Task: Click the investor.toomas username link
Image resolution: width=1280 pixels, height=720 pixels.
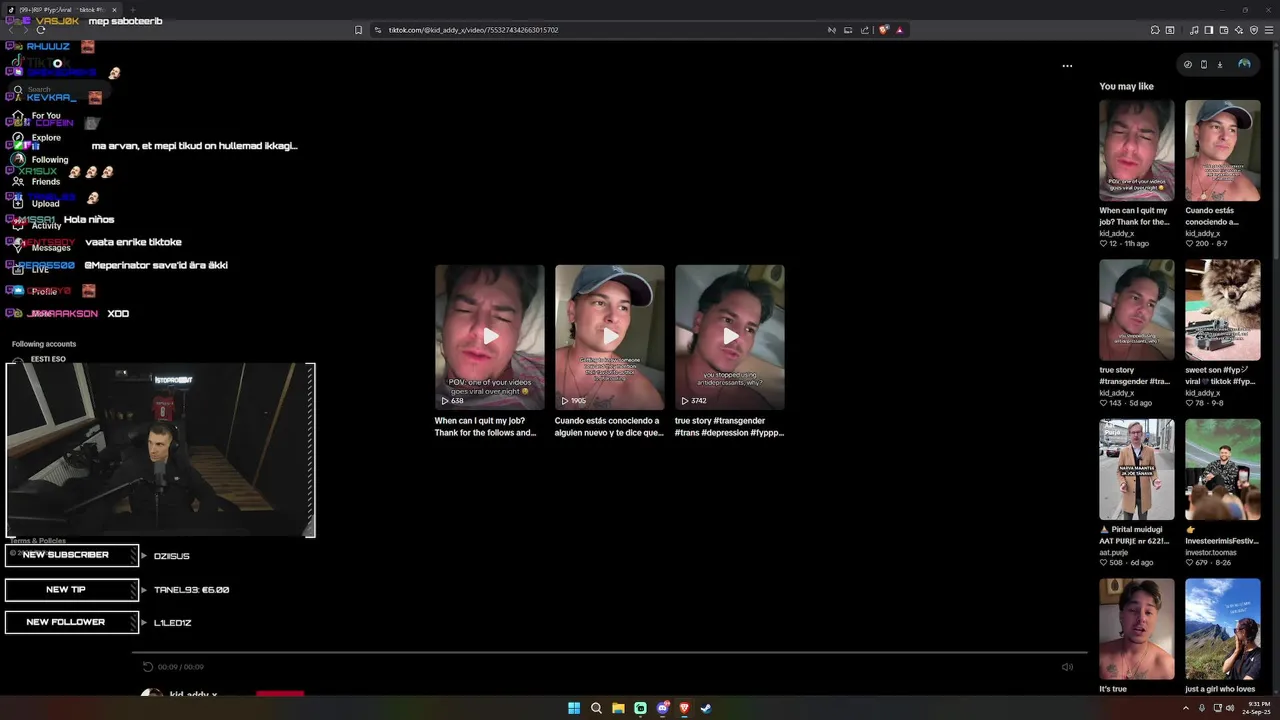Action: (1209, 552)
